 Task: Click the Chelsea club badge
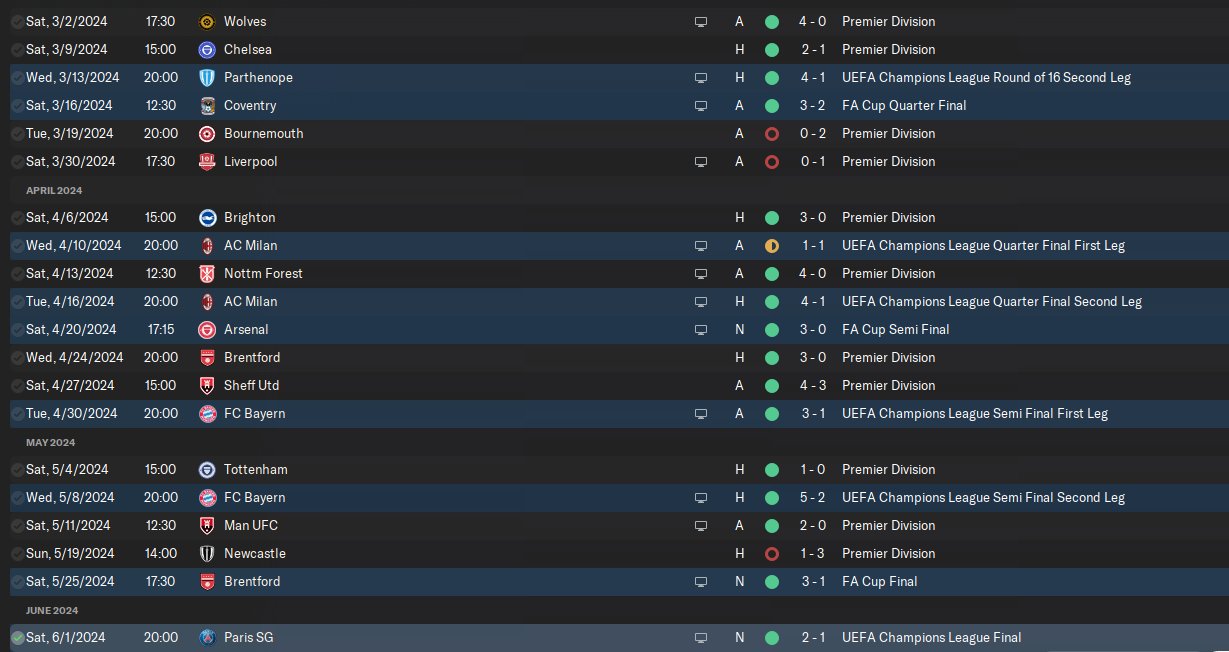[x=207, y=49]
